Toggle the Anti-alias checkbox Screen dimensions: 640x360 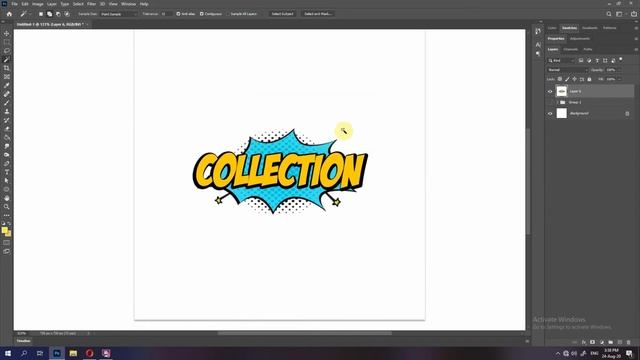178,14
